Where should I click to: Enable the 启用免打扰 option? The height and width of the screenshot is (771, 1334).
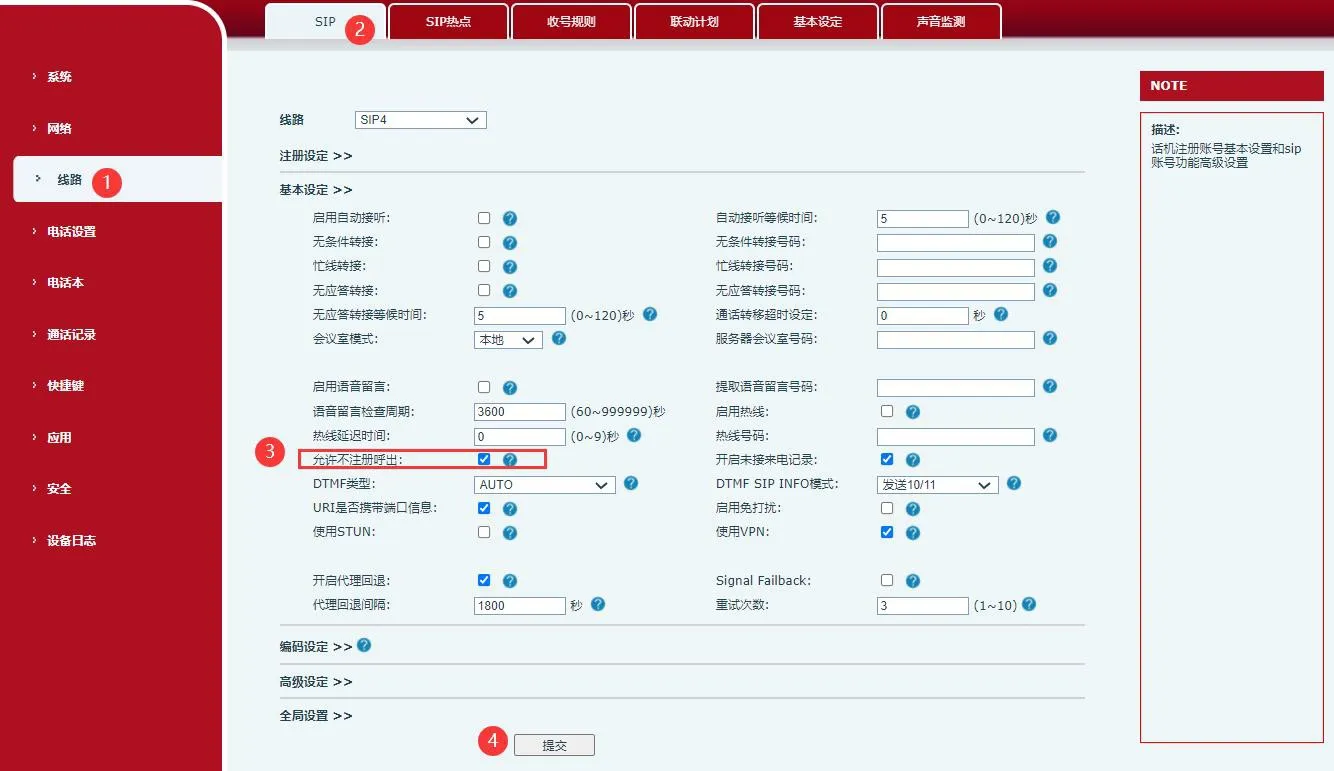pyautogui.click(x=887, y=508)
